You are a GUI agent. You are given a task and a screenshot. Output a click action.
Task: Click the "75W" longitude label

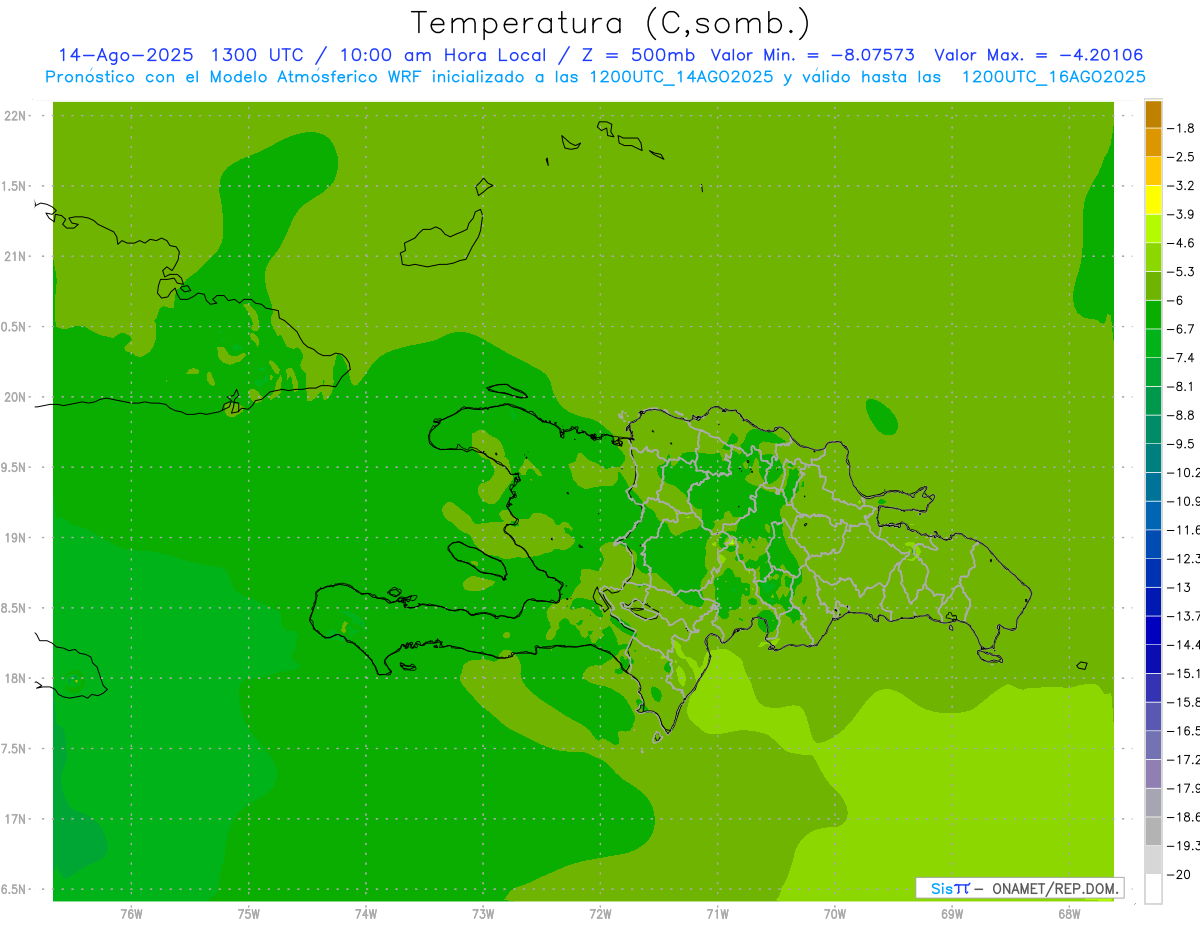pyautogui.click(x=249, y=914)
